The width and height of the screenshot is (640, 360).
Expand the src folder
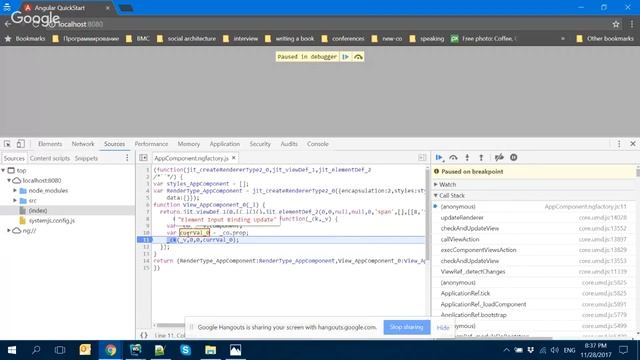click(15, 200)
